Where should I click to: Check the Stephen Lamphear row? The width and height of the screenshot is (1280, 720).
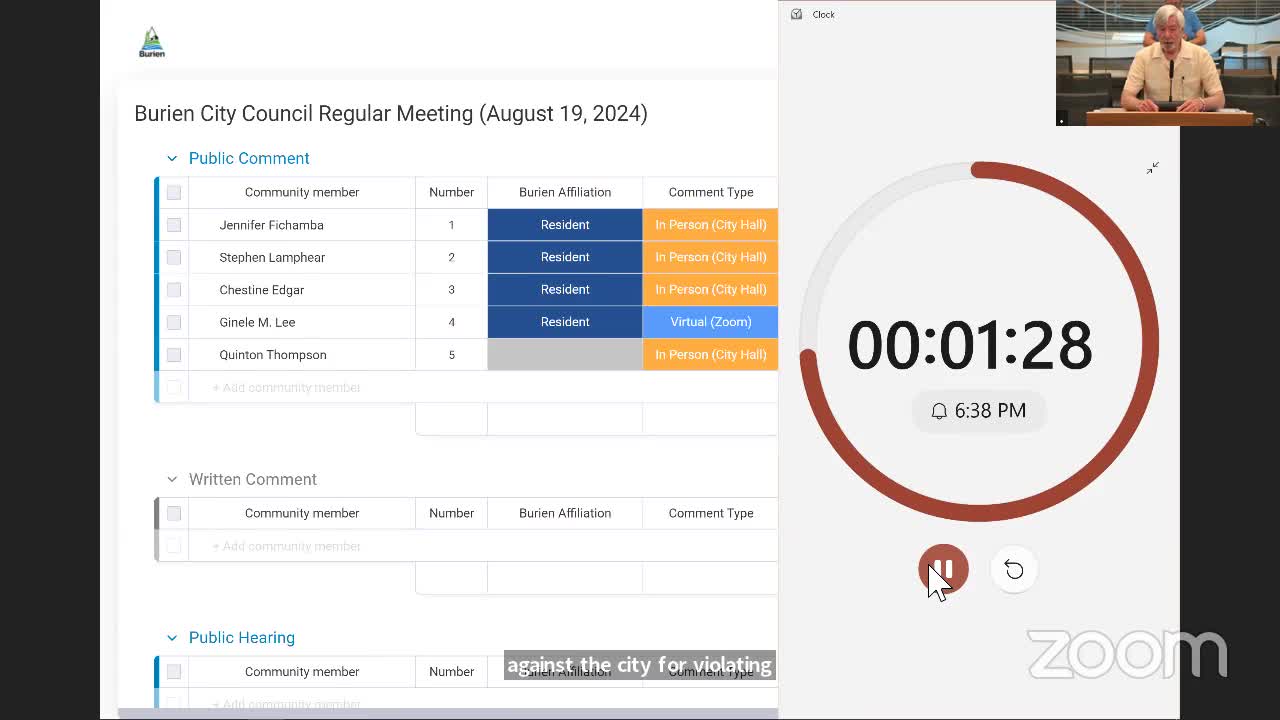click(174, 257)
